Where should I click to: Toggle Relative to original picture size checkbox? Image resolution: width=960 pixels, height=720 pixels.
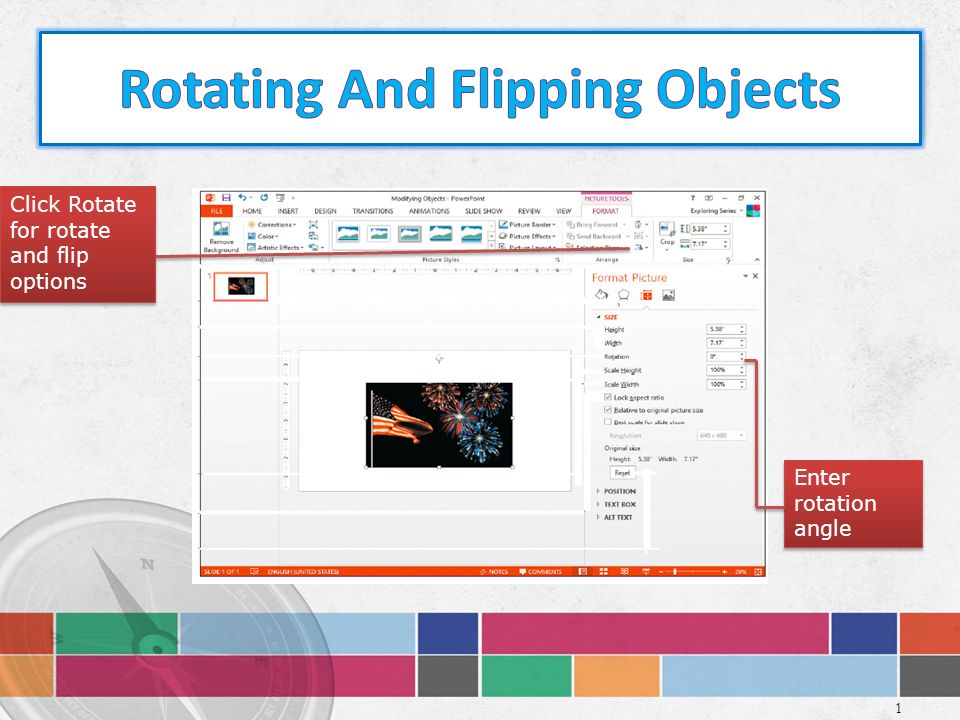[x=607, y=410]
